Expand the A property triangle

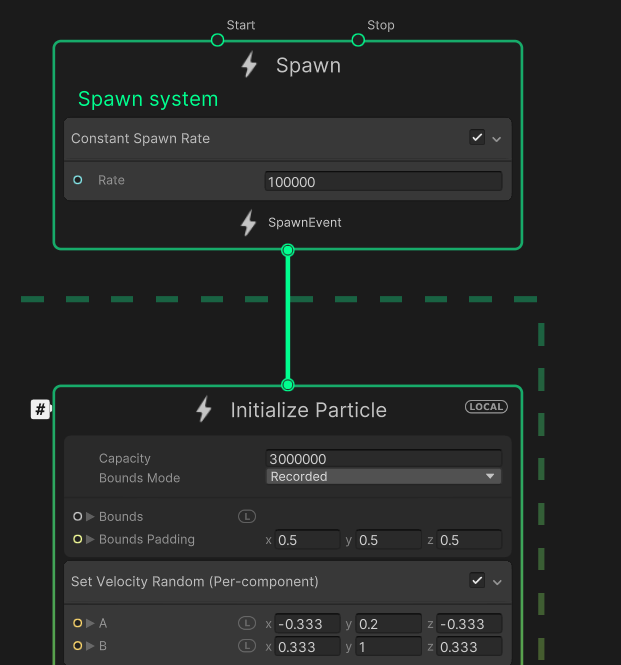point(90,623)
